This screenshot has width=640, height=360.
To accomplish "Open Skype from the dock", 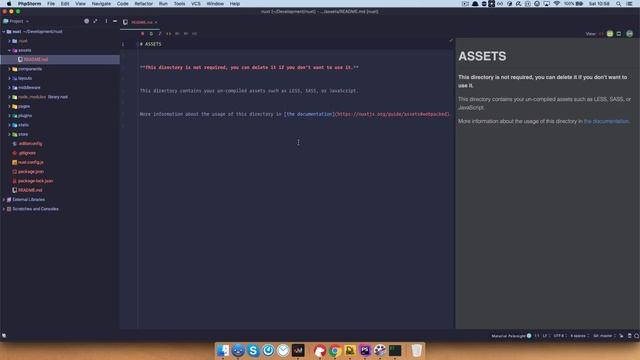I will (253, 350).
